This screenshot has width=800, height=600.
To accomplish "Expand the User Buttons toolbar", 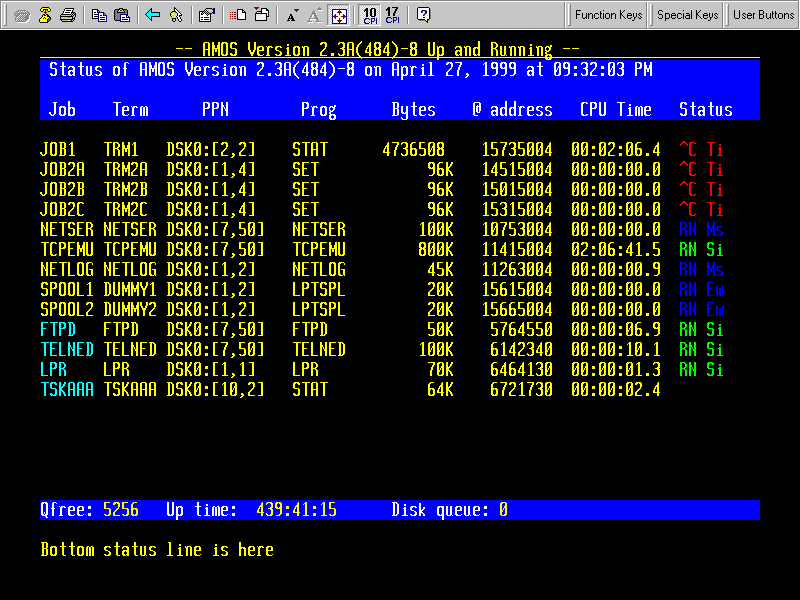I will 763,15.
